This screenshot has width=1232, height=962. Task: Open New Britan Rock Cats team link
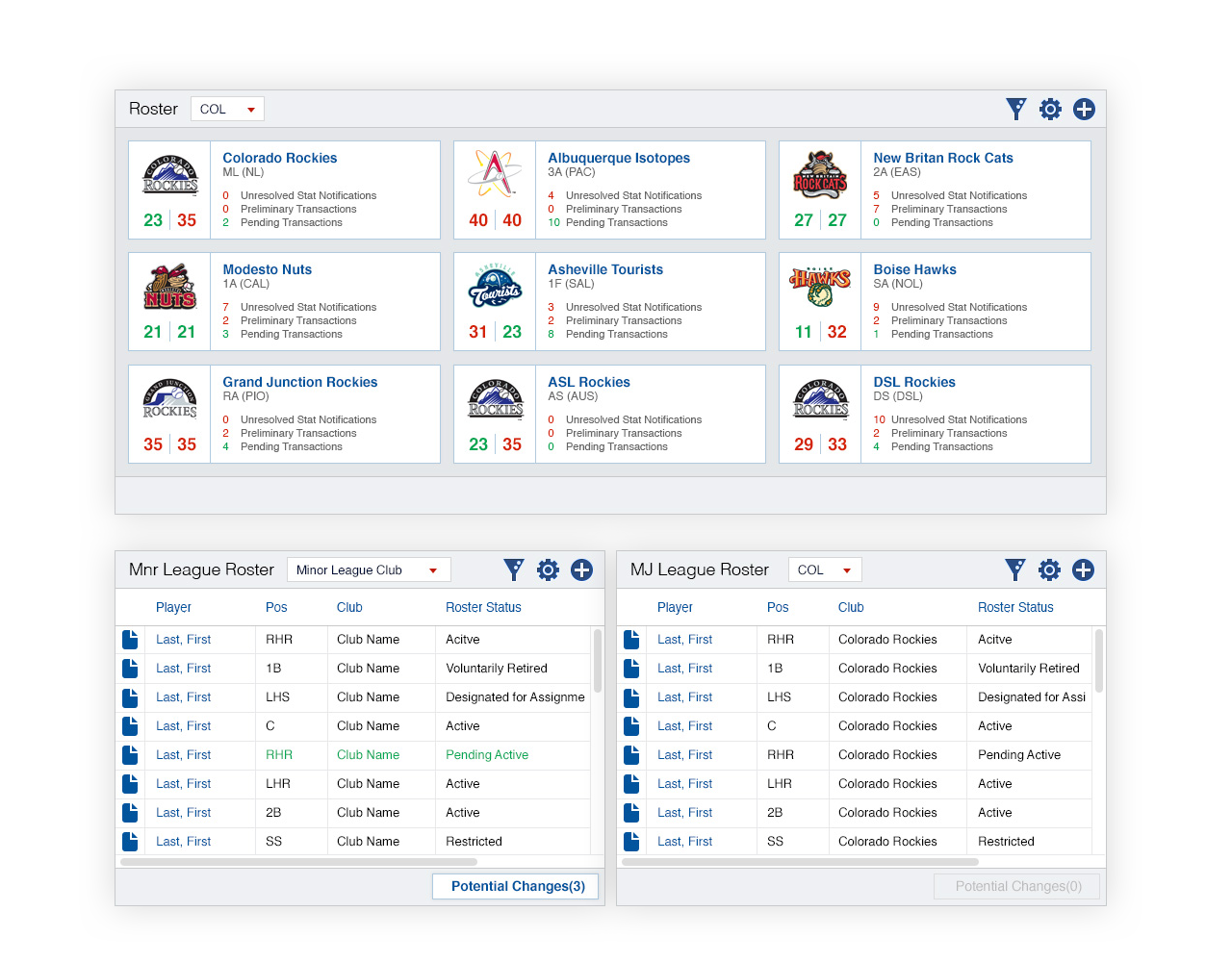[943, 158]
